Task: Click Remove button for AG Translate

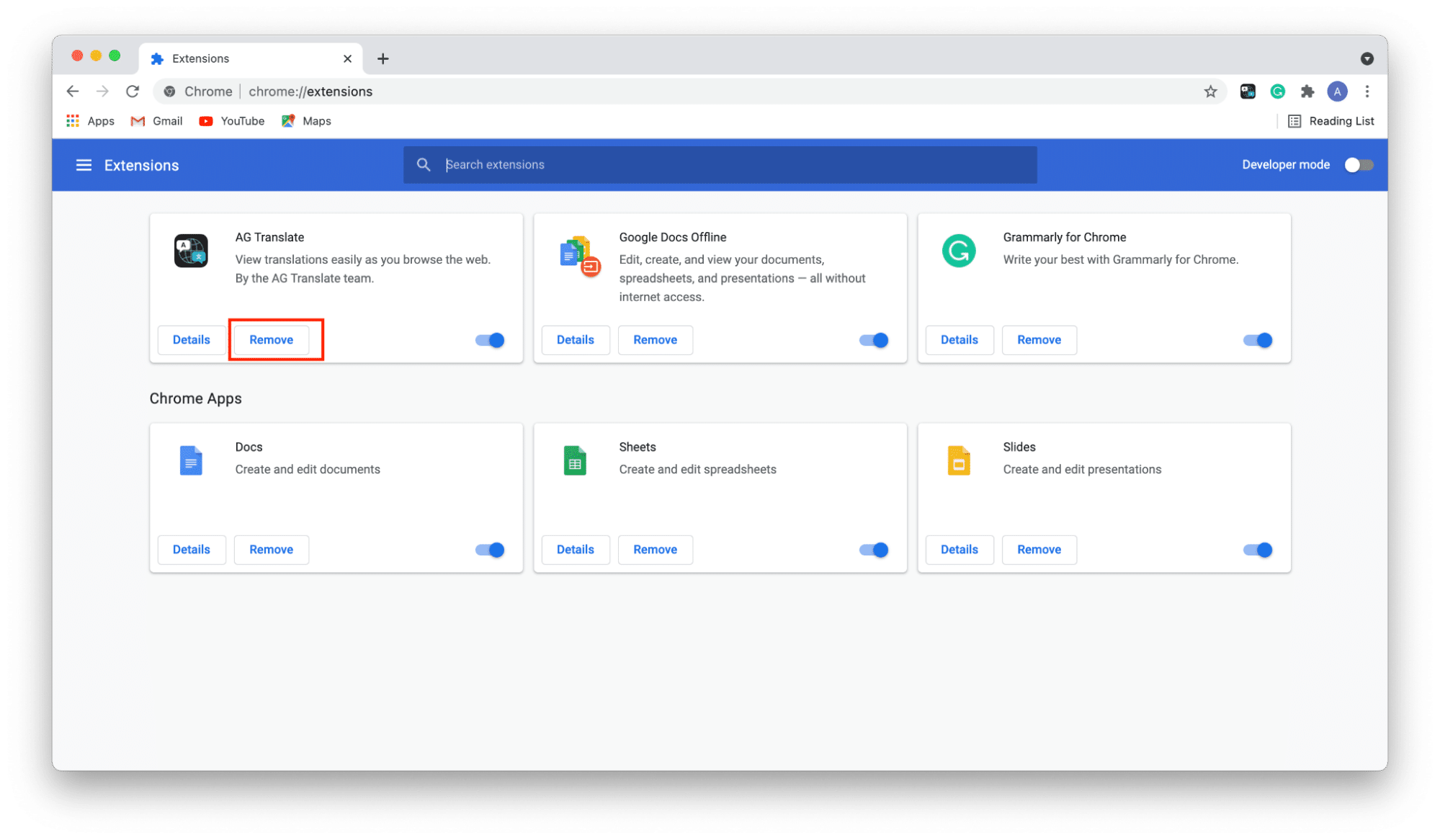Action: [271, 339]
